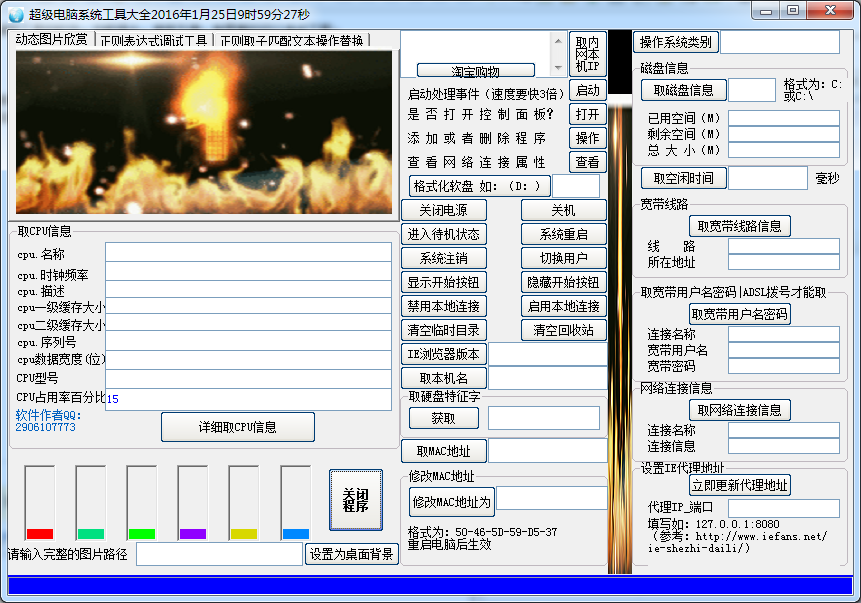Click the 清空回收站 button
Viewport: 861px width, 603px height.
click(x=563, y=330)
